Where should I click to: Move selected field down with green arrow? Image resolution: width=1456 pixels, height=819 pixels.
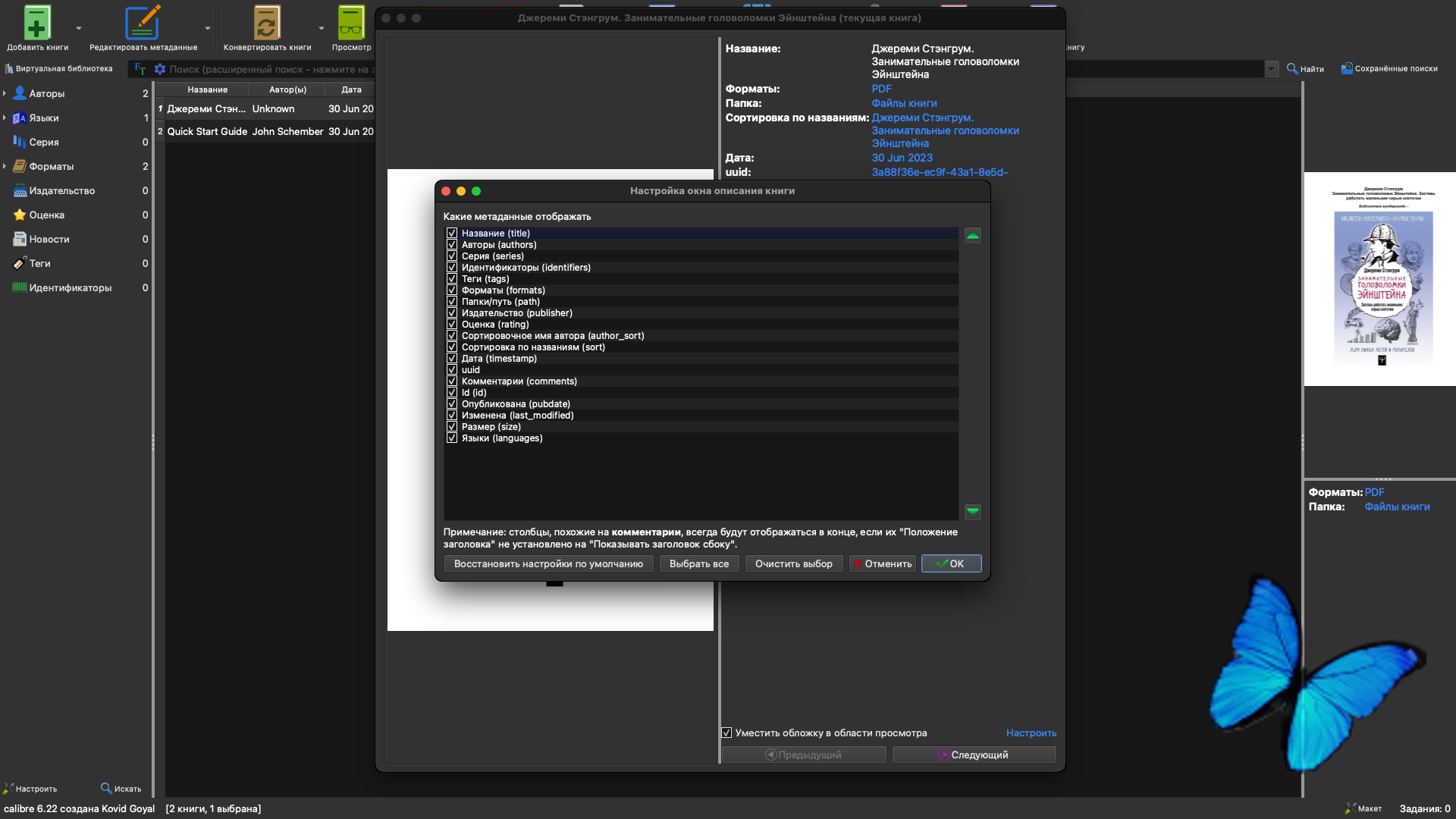point(972,512)
